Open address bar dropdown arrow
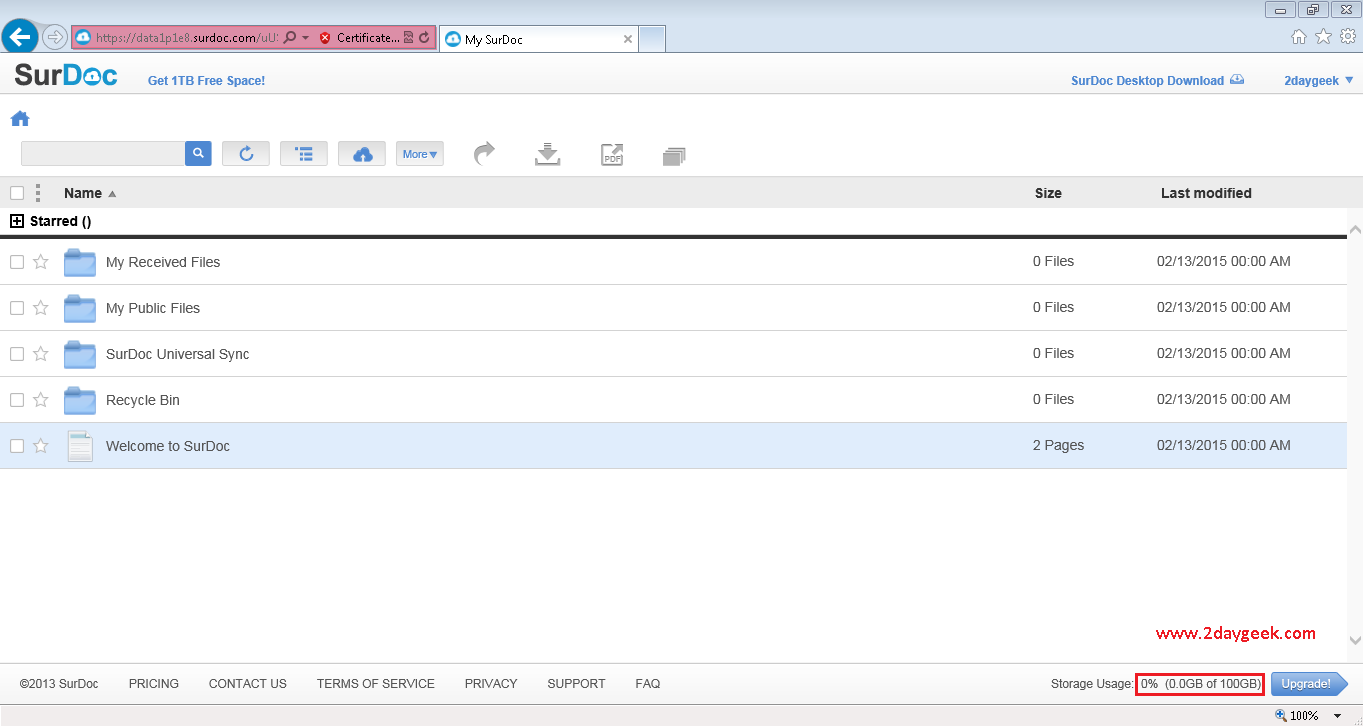 click(306, 38)
